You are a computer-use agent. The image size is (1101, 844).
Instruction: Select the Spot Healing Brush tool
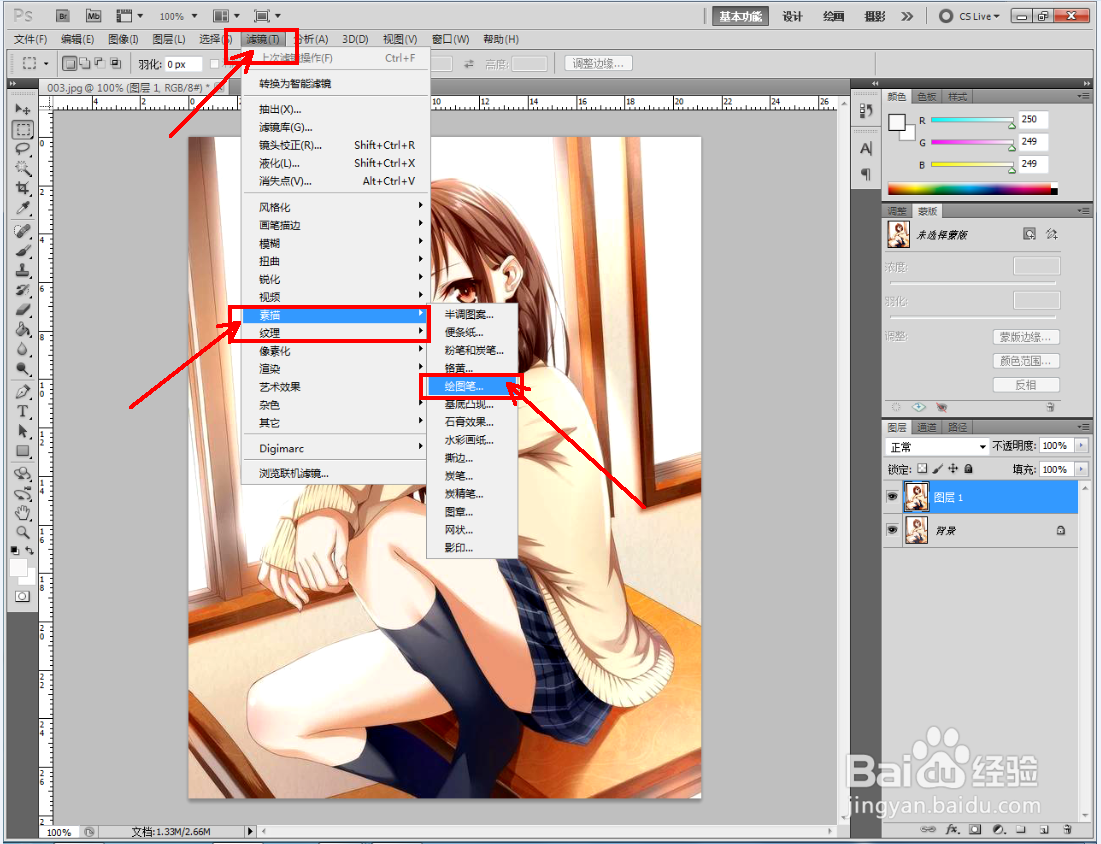22,231
